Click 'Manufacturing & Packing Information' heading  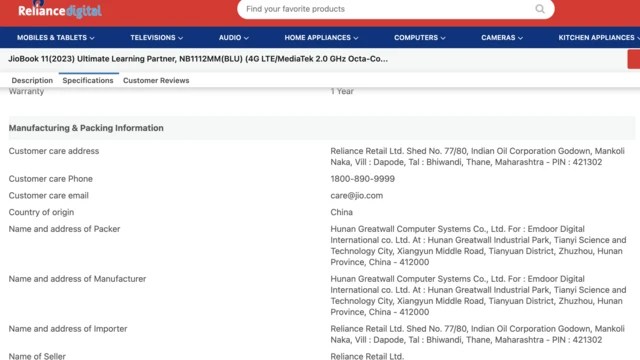86,128
